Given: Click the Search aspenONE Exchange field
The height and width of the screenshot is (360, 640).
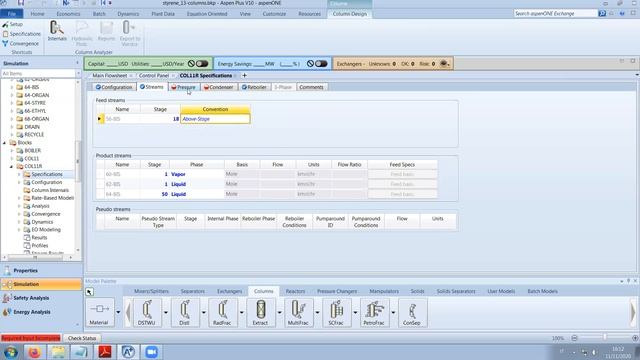Looking at the screenshot, I should point(556,13).
